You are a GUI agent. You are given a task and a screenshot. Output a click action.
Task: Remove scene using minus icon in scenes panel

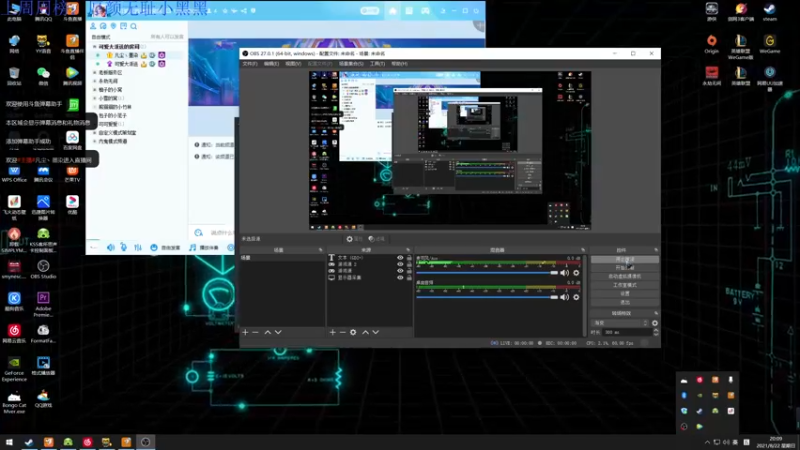[x=256, y=332]
